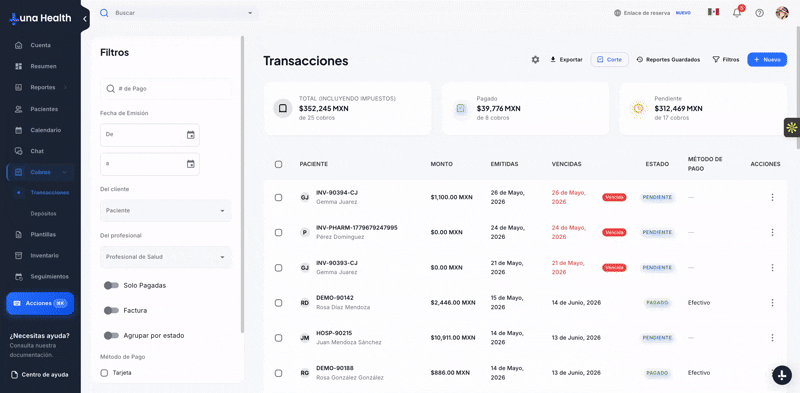Open row actions for DEMO-90142

(772, 303)
